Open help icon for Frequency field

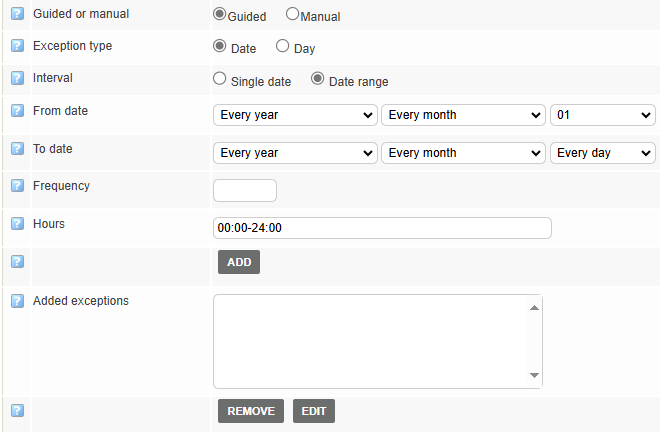coord(17,186)
